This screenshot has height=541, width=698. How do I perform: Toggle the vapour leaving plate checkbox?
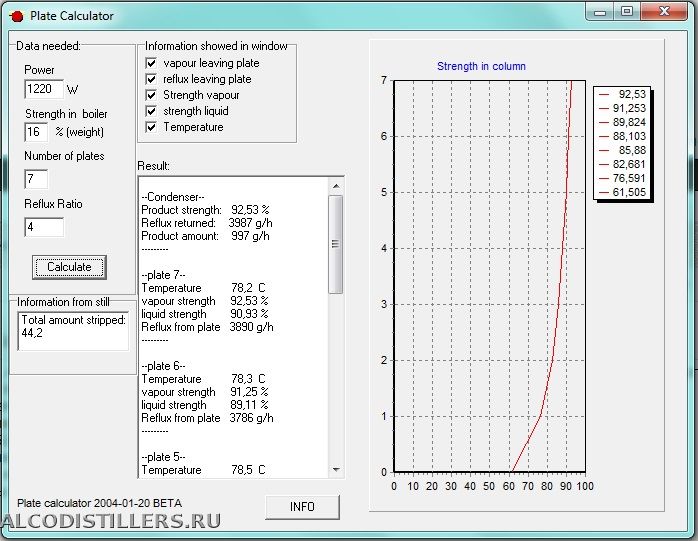[152, 63]
